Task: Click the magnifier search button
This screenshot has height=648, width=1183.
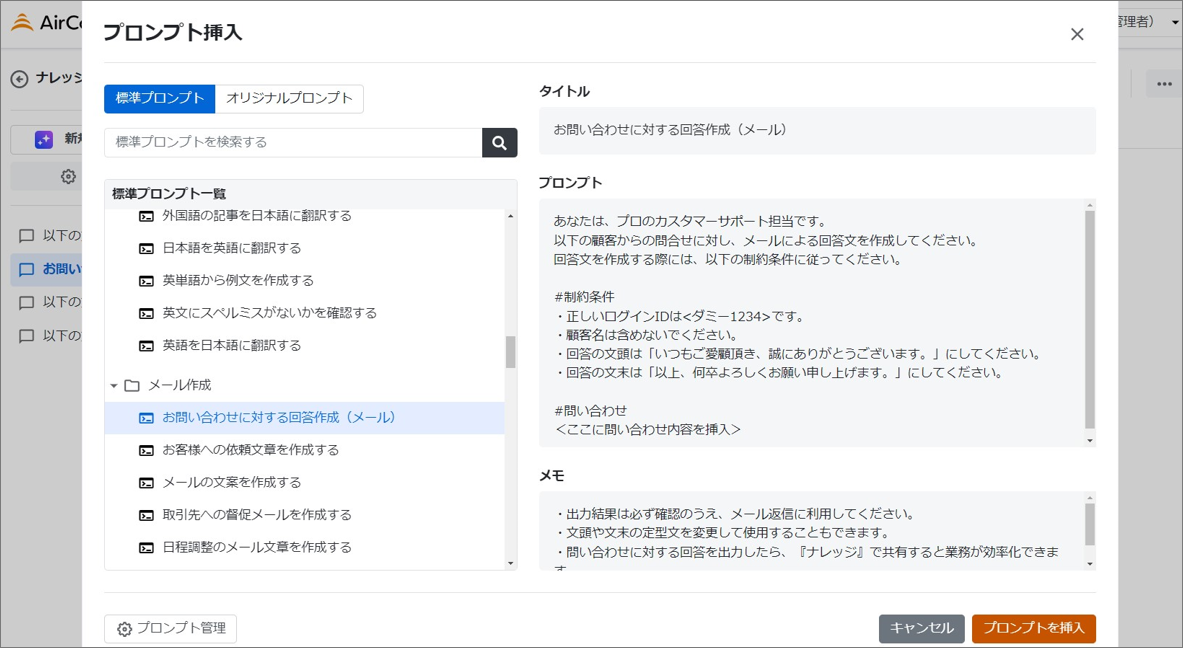Action: coord(499,143)
